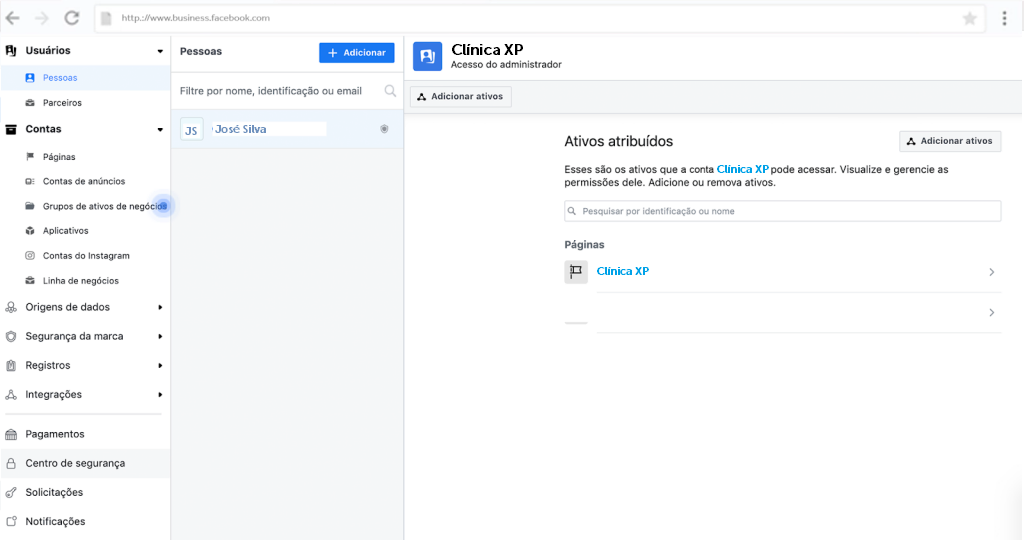Click the search magnifier in Pessoas filter

click(x=390, y=91)
